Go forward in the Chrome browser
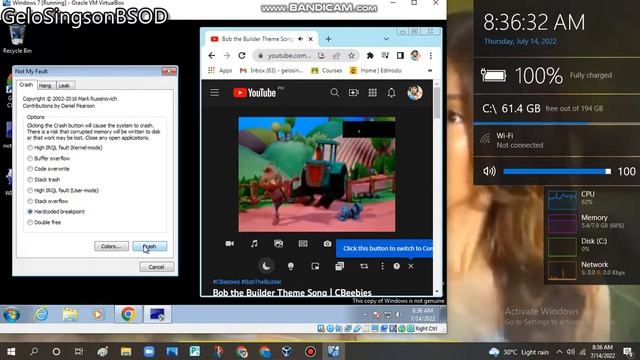This screenshot has width=640, height=360. (227, 56)
